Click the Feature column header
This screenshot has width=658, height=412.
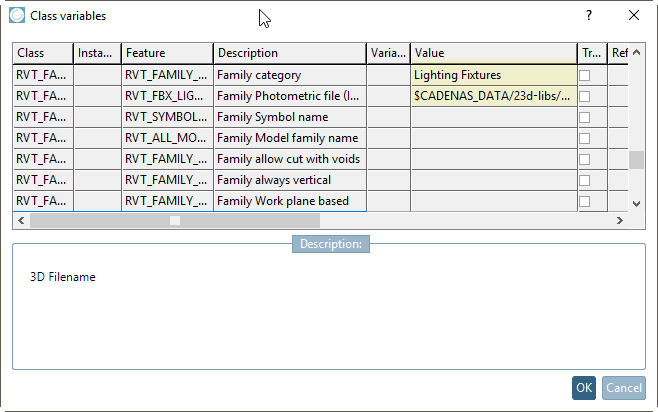[x=166, y=53]
